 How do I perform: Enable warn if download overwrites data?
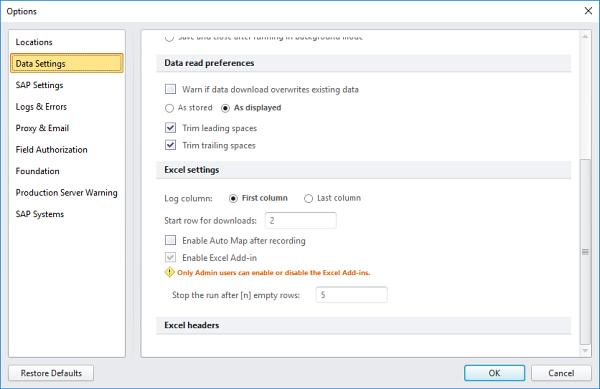tap(170, 89)
